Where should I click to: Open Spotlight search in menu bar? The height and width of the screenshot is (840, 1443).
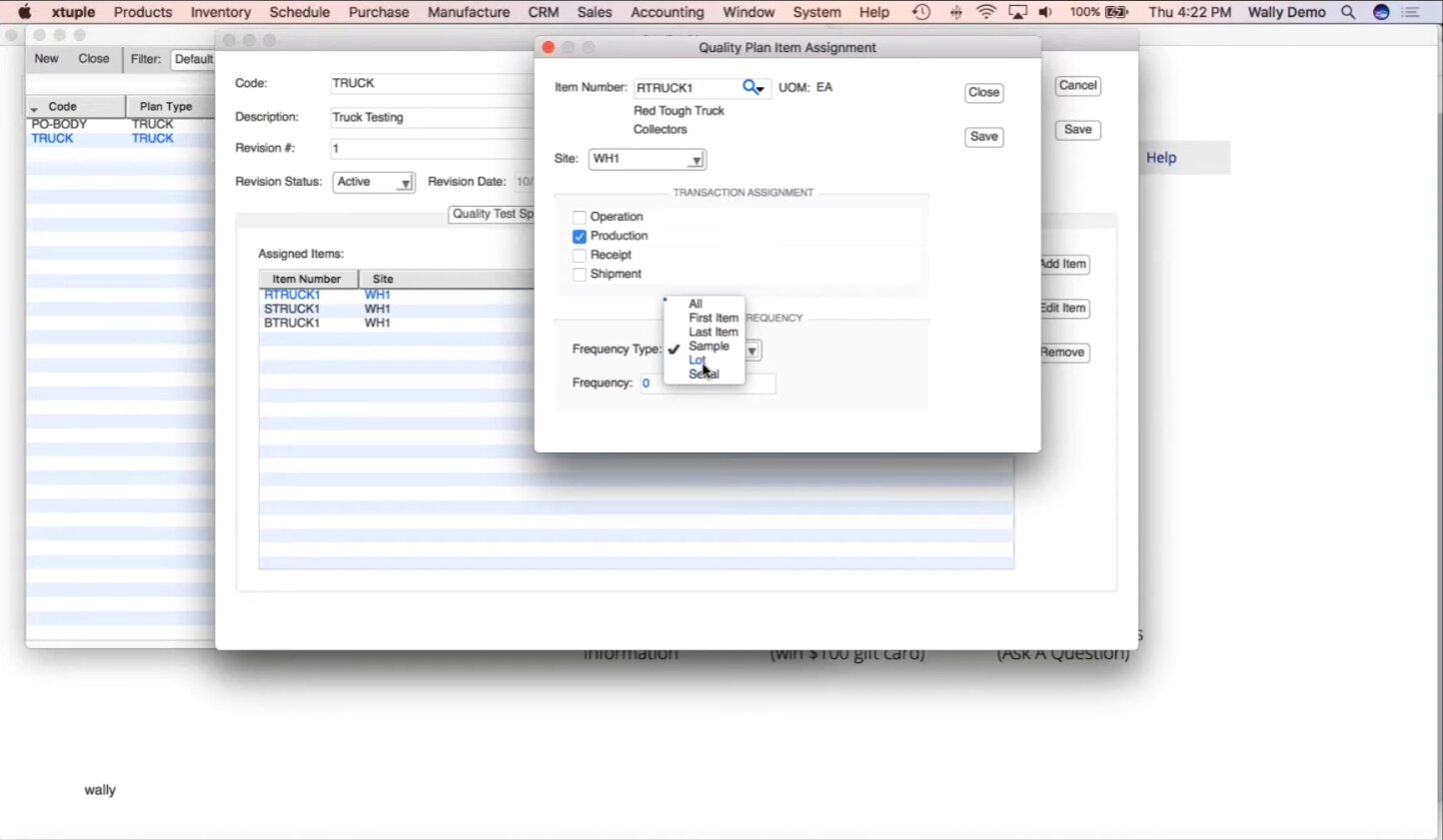click(x=1348, y=12)
